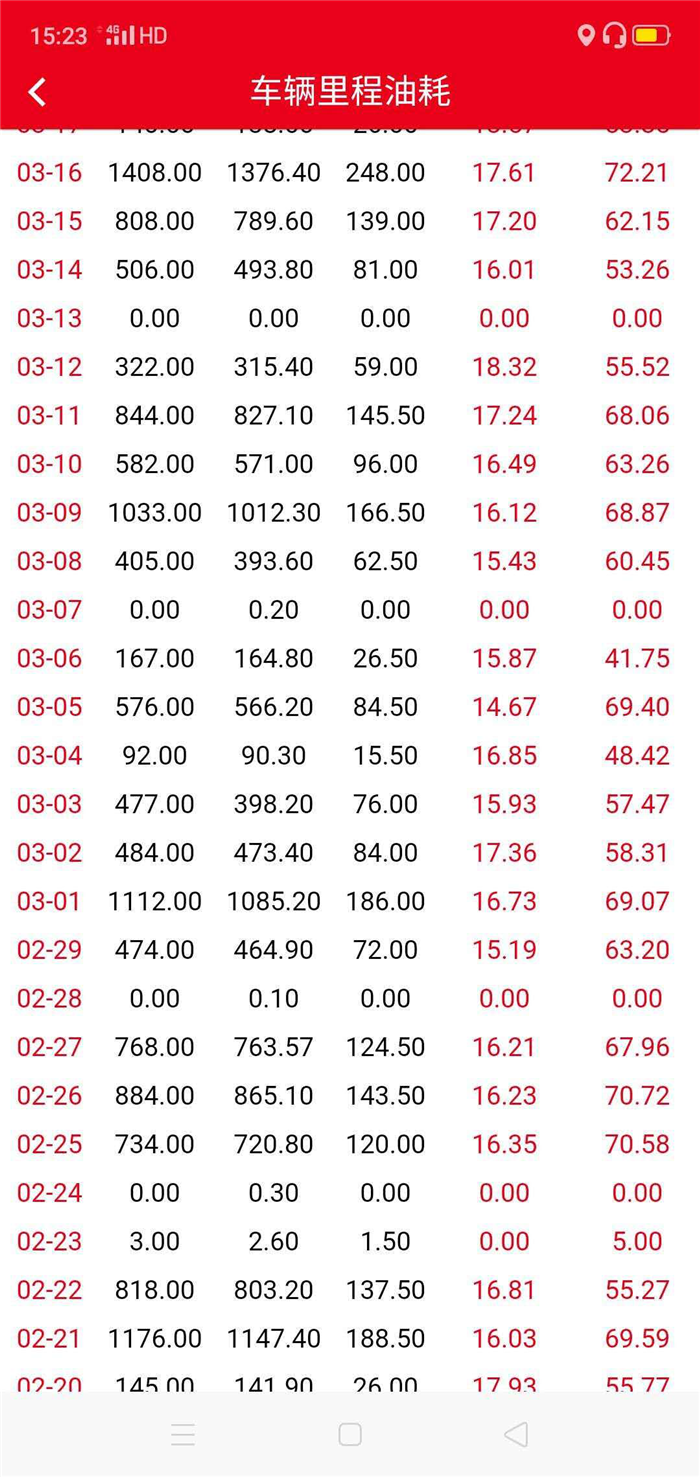Select the 02-23 date entry
The image size is (700, 1477).
49,1241
